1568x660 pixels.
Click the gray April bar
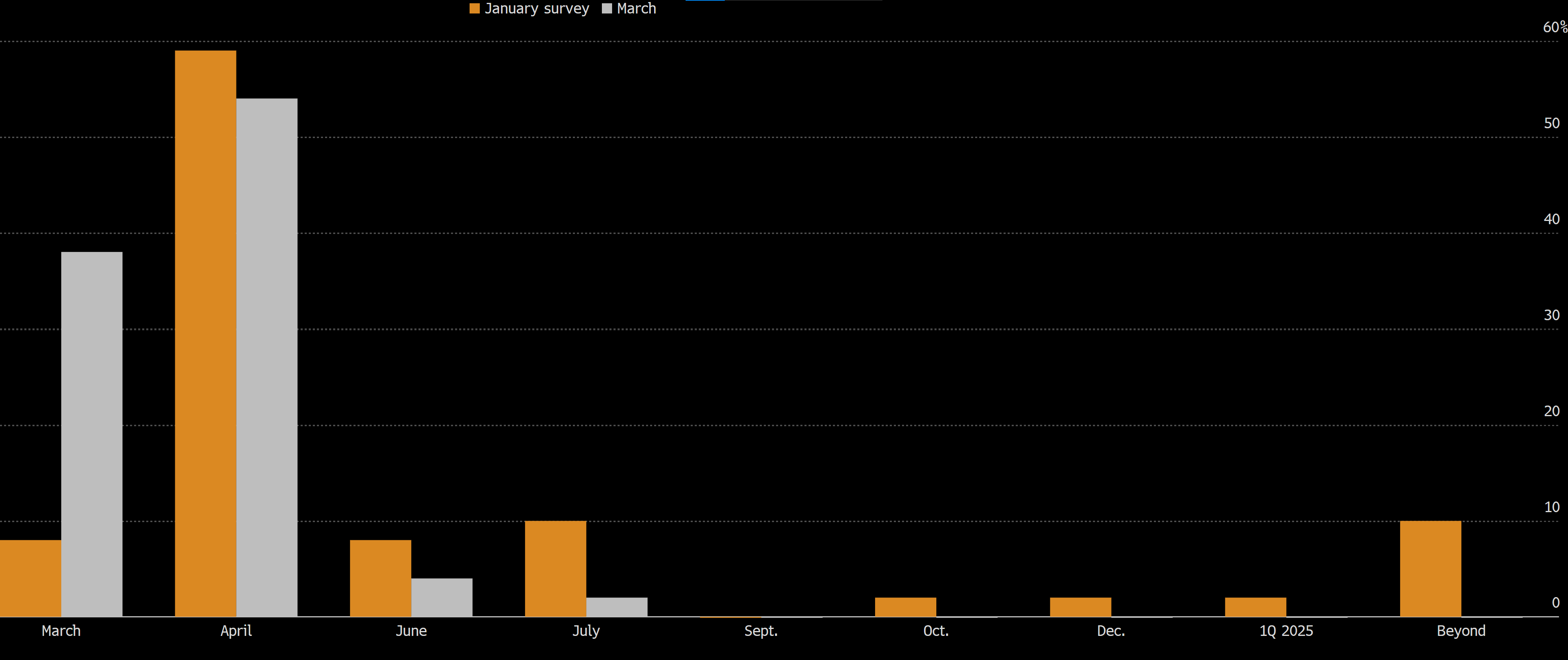[267, 357]
